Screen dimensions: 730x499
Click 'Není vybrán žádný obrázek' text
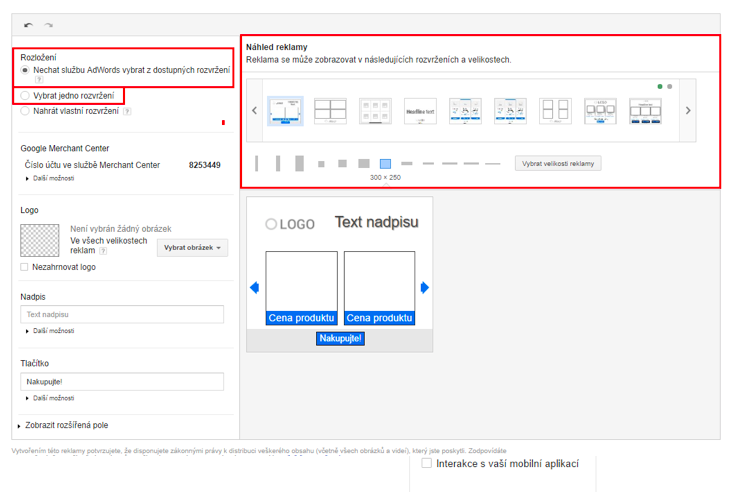121,229
